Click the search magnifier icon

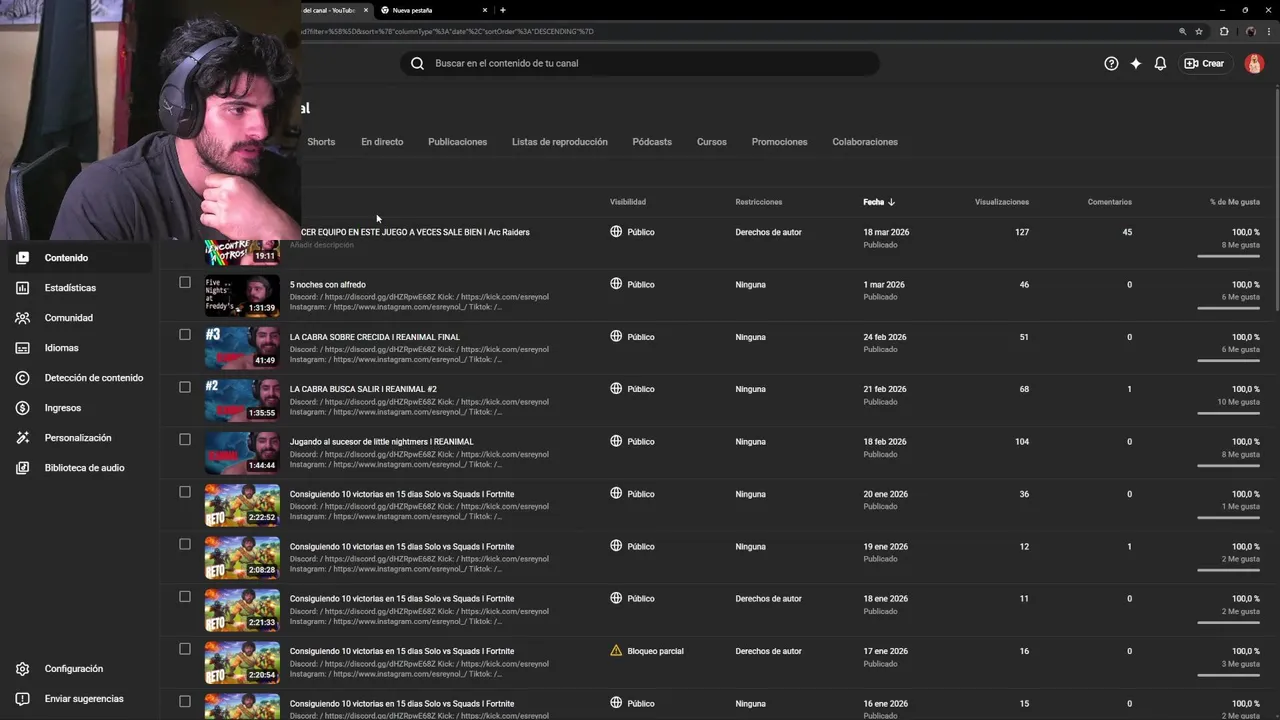point(417,63)
